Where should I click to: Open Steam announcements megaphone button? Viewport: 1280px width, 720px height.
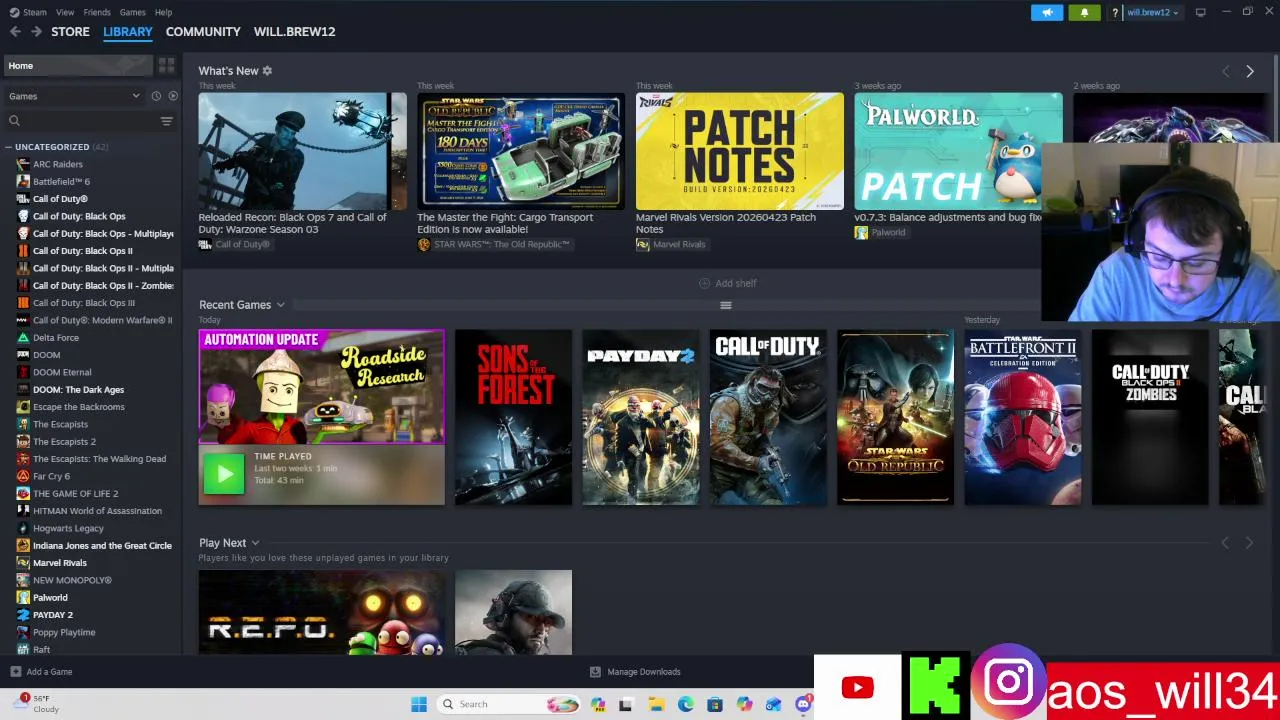click(x=1047, y=12)
